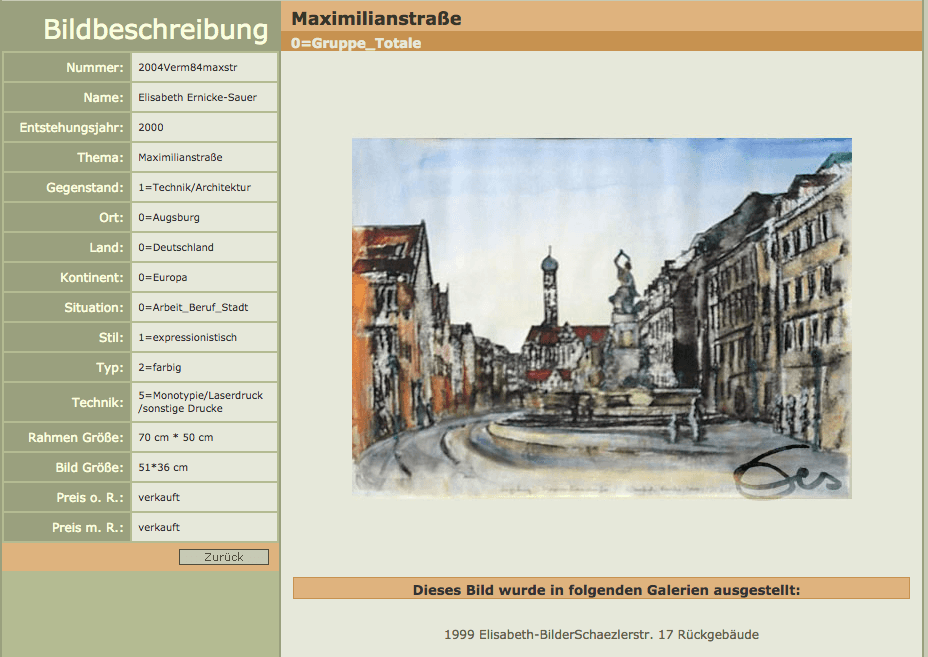928x657 pixels.
Task: Select the value 1=Technik/Architektur
Action: tap(195, 188)
